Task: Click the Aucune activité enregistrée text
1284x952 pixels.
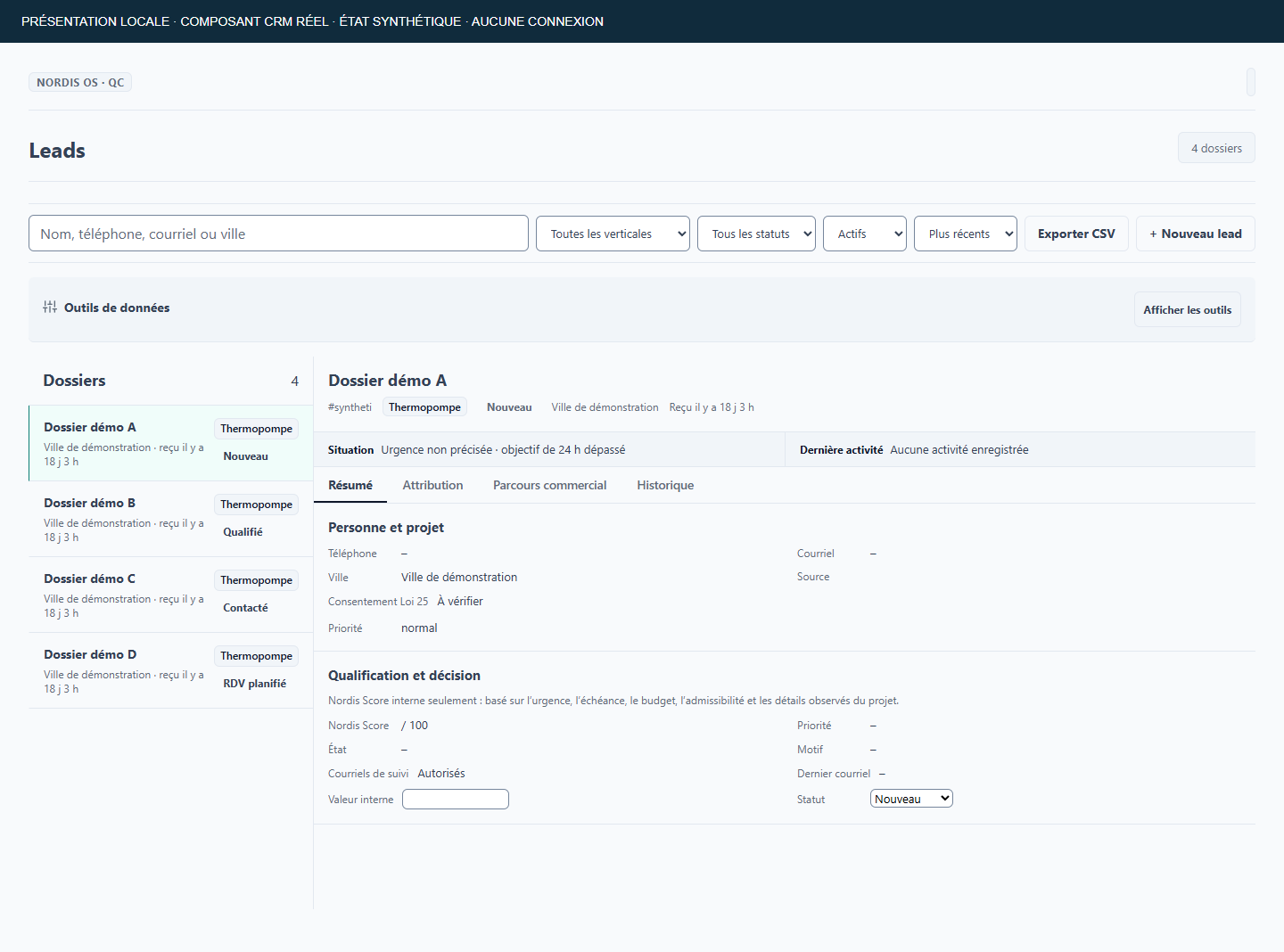Action: pos(959,450)
